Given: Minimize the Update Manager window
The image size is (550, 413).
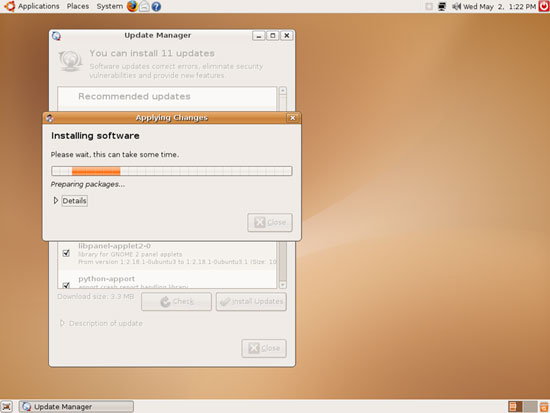Looking at the screenshot, I should coord(259,35).
